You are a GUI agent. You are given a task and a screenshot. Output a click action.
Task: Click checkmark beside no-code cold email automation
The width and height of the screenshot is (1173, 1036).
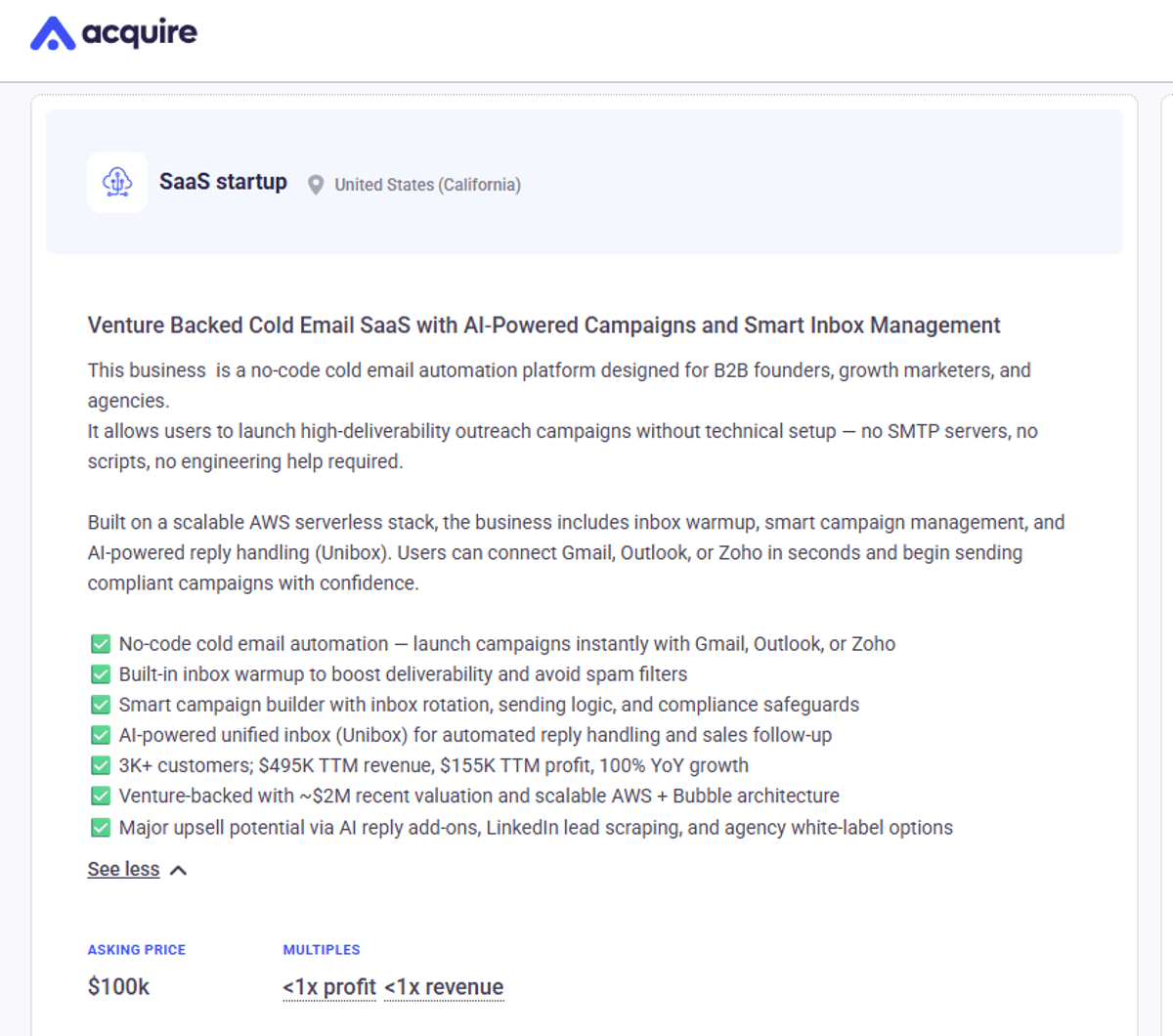tap(101, 643)
